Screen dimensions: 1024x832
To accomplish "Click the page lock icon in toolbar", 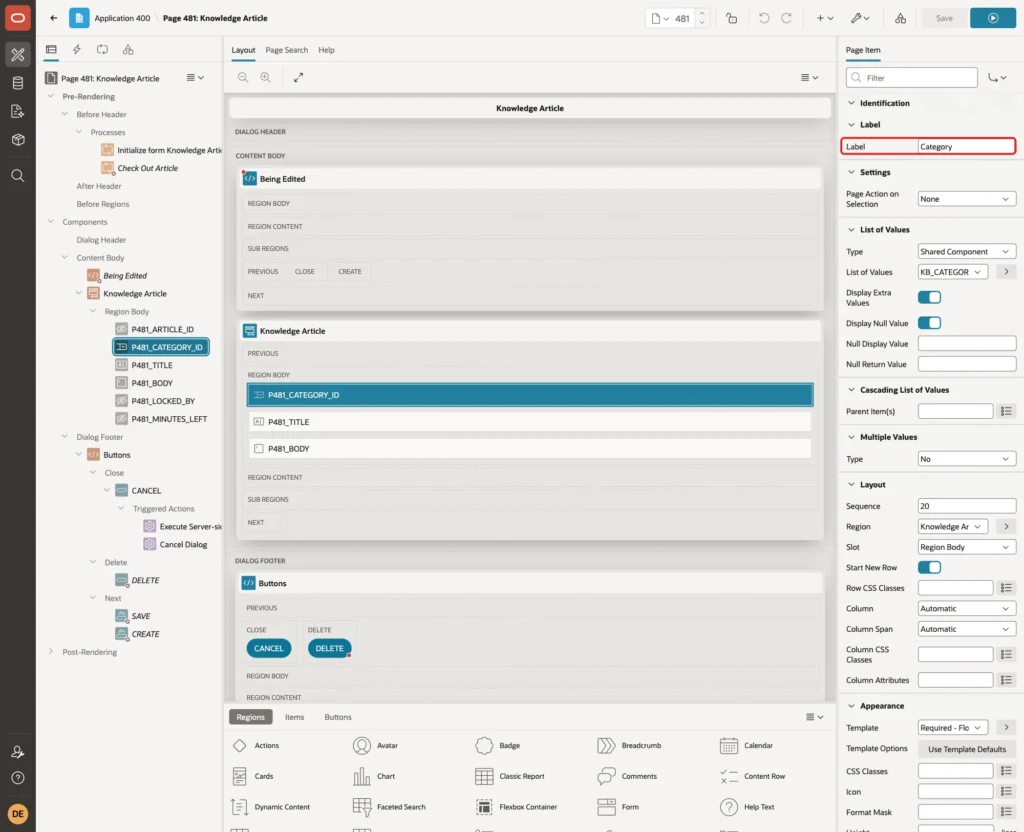I will pyautogui.click(x=731, y=18).
